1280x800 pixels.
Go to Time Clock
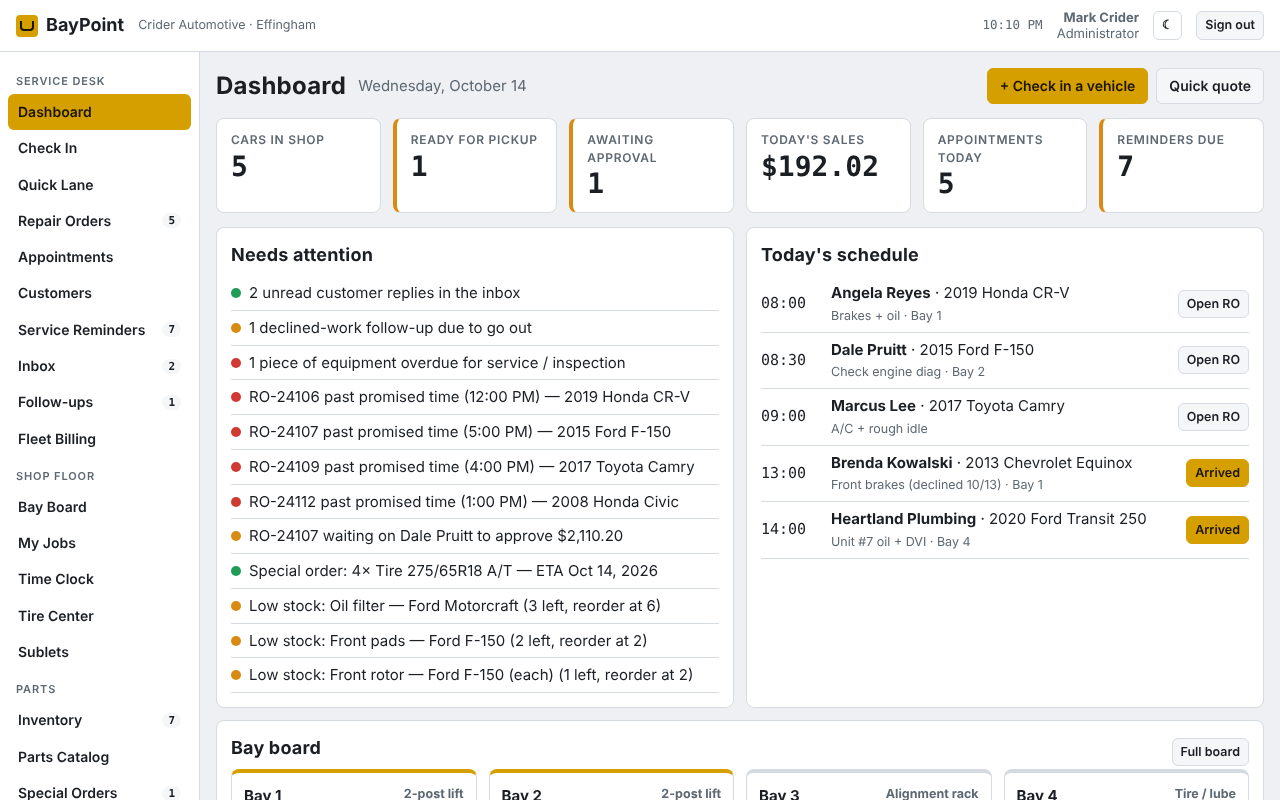click(99, 579)
